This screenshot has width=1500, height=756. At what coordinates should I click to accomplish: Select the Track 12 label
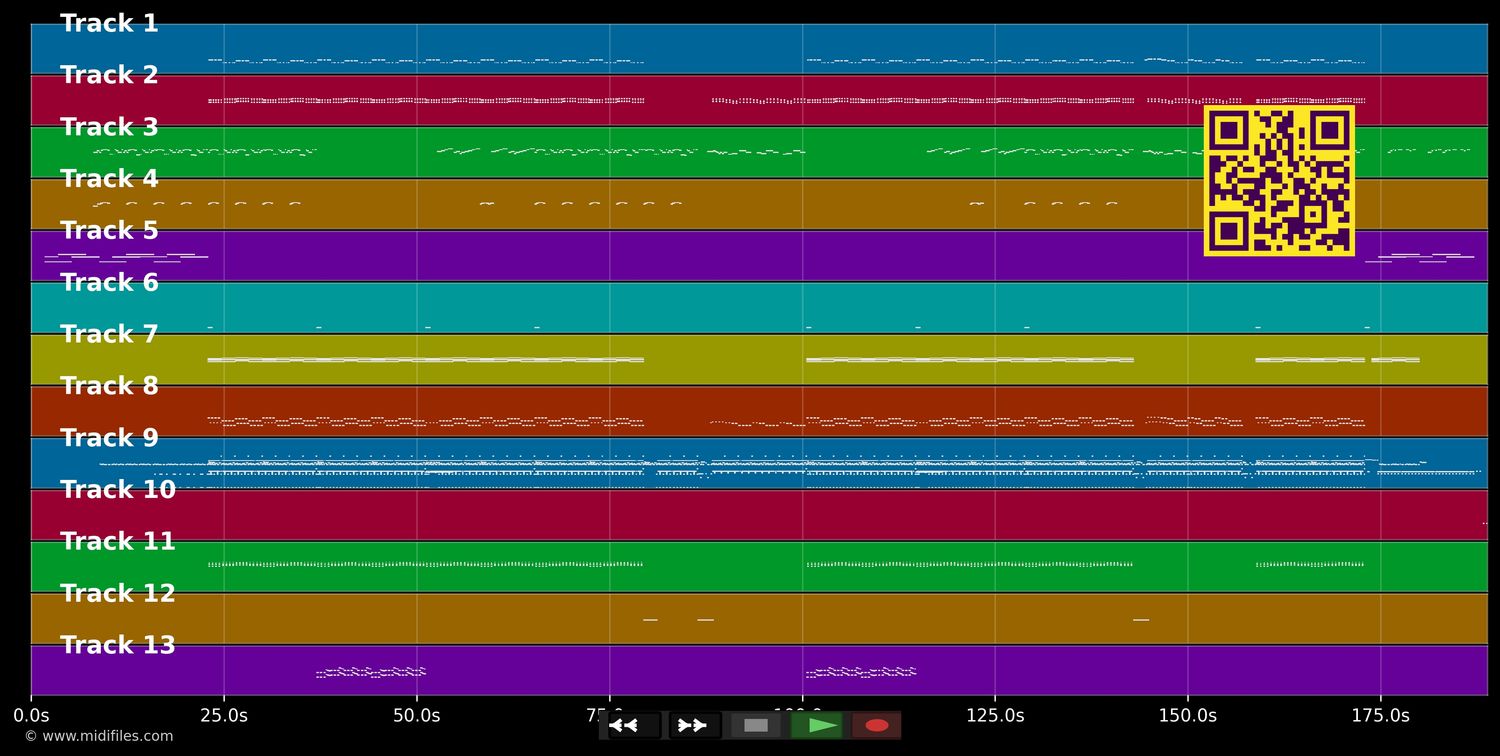pos(117,594)
